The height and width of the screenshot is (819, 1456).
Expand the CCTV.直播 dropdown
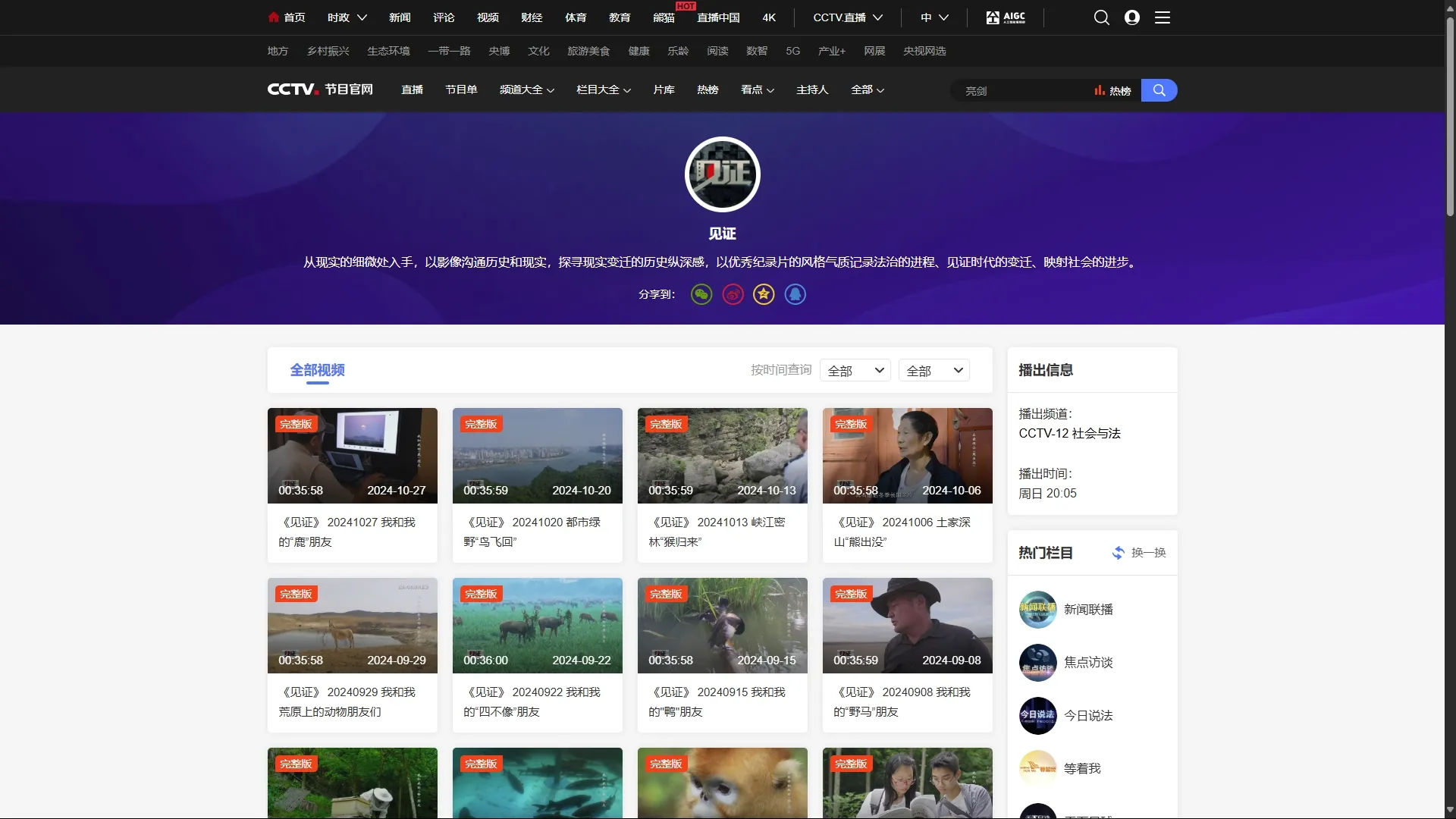point(848,17)
